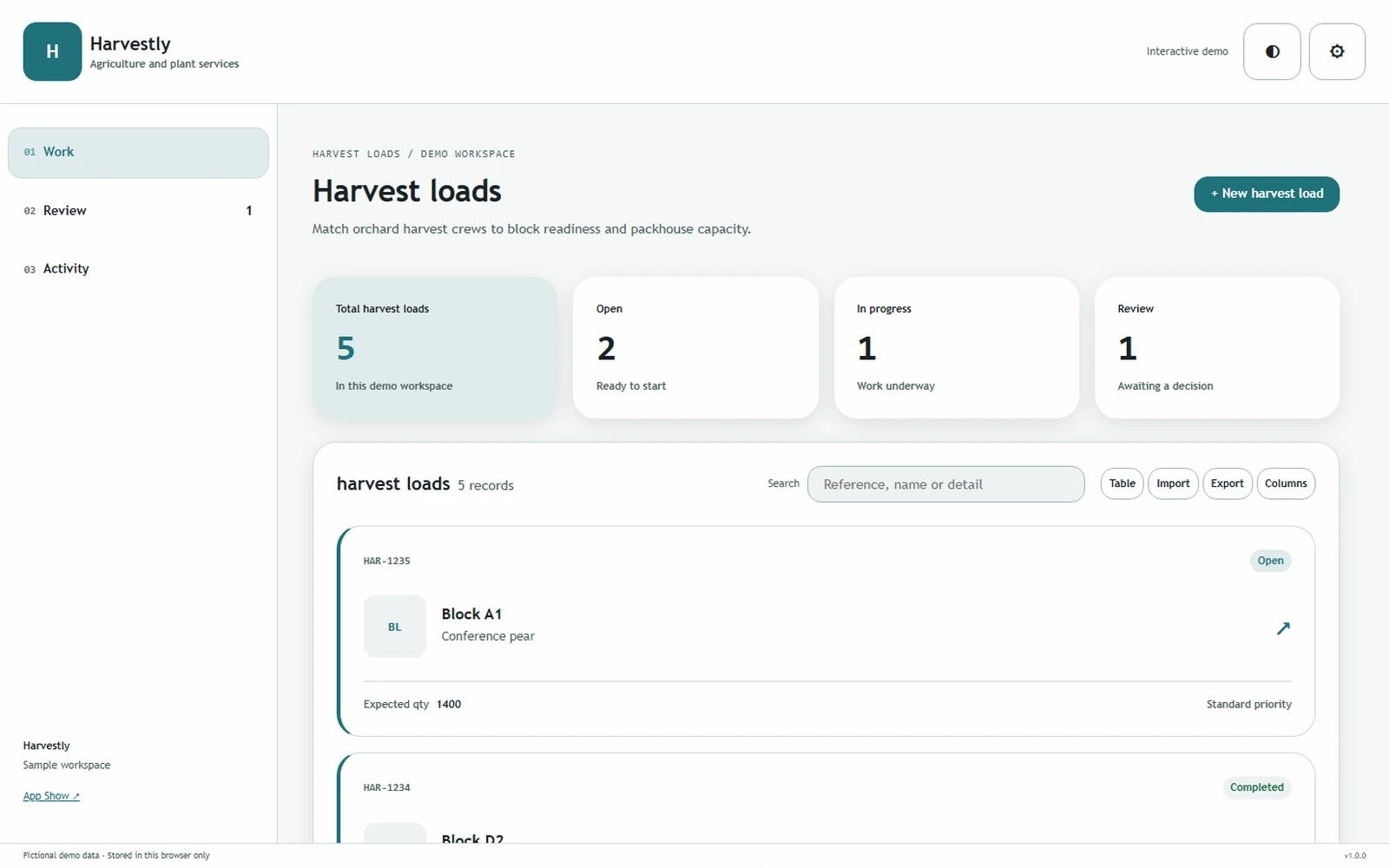The height and width of the screenshot is (868, 1389).
Task: Click the 5 records count
Action: pos(485,485)
